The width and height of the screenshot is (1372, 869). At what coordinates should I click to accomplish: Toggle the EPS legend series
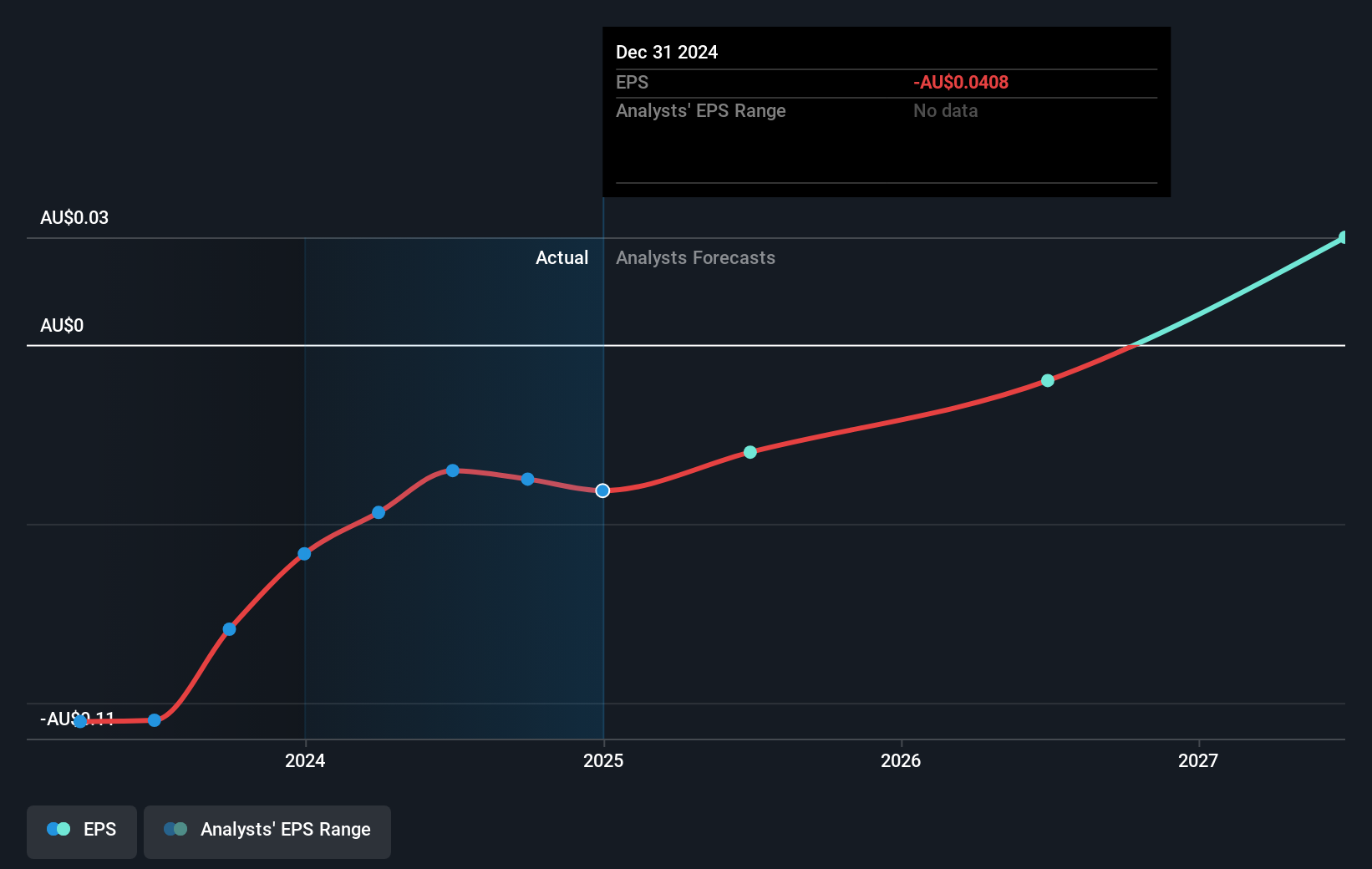tap(82, 831)
